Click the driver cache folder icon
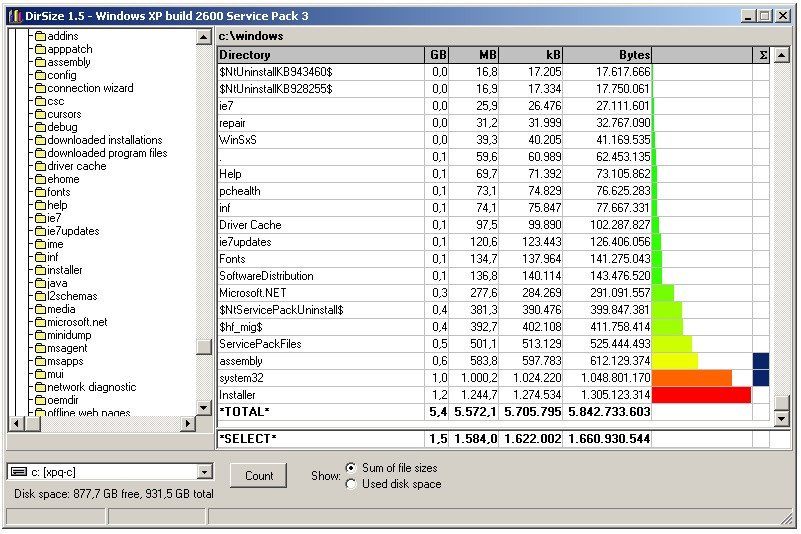Image resolution: width=801 pixels, height=534 pixels. click(40, 166)
